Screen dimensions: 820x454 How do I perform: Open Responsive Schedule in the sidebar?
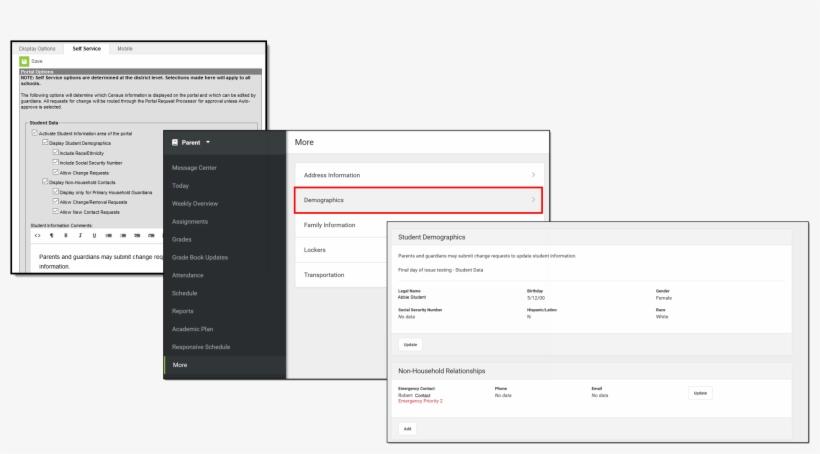(x=201, y=347)
